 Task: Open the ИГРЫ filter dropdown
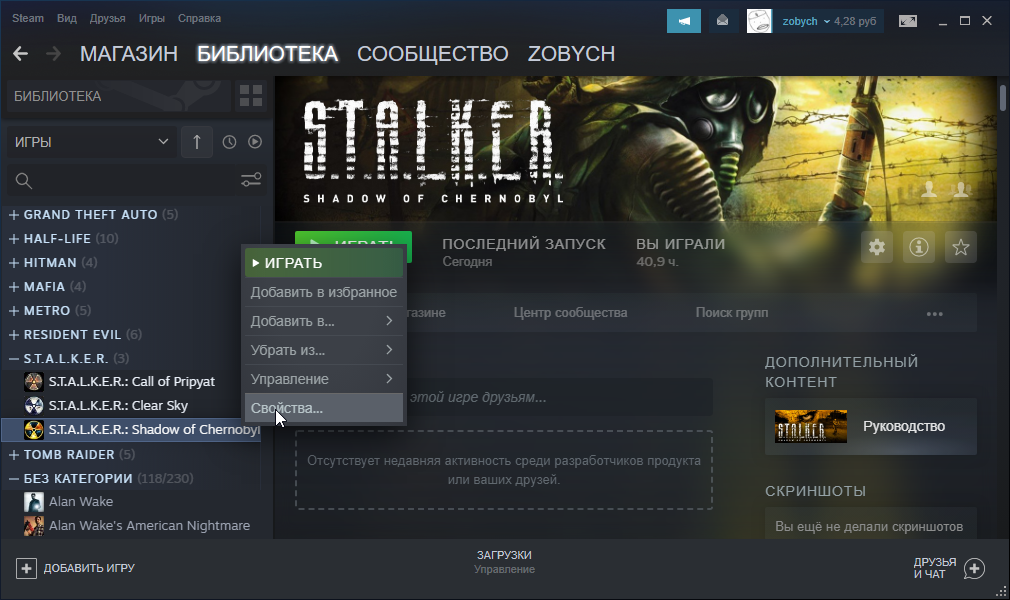point(91,142)
